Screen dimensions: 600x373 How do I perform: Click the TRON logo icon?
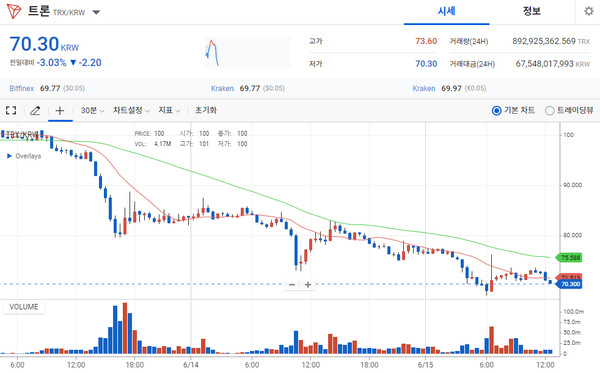14,12
